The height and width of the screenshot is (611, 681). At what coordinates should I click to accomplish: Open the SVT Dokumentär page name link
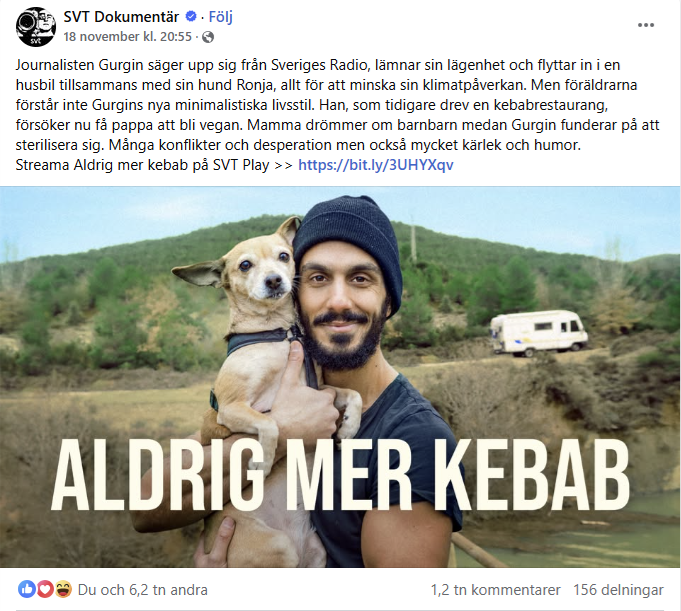[121, 17]
